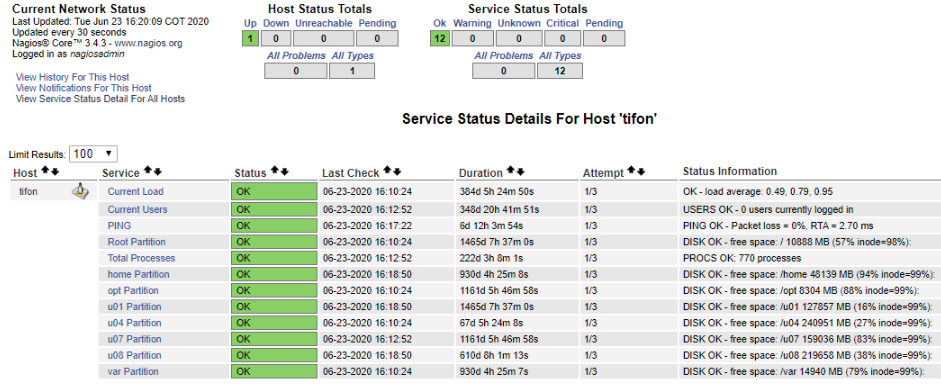The width and height of the screenshot is (941, 385).
Task: Click duration '6d 12h 3m 54s'
Action: point(491,226)
